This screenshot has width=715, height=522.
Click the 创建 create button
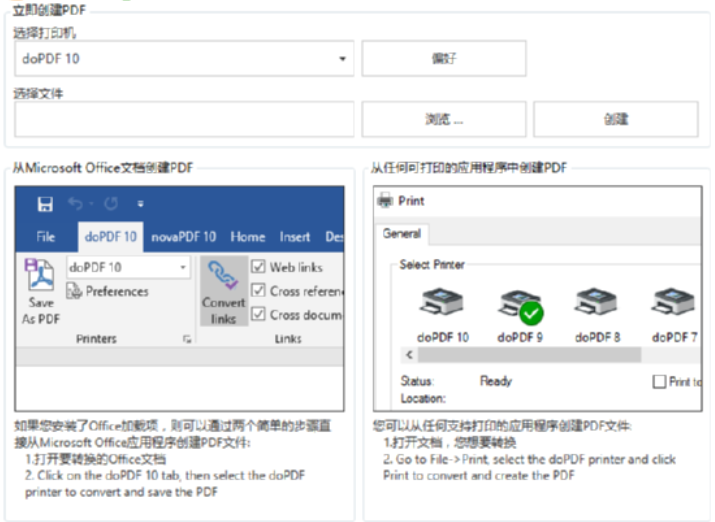[x=616, y=119]
